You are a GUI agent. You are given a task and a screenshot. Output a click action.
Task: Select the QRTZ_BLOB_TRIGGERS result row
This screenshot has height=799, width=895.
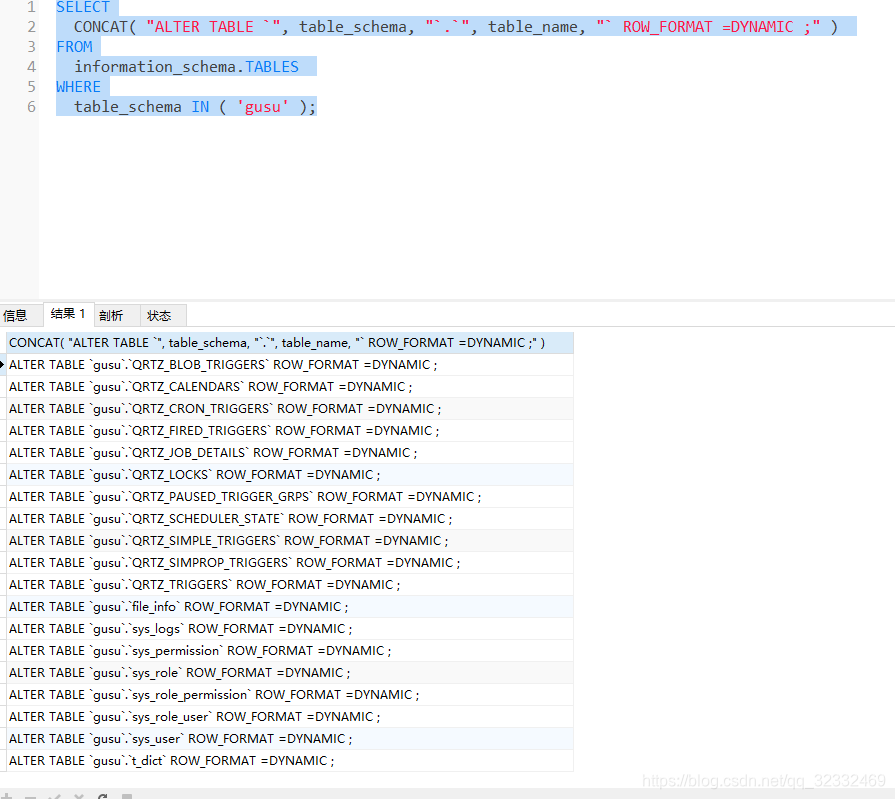(x=290, y=365)
